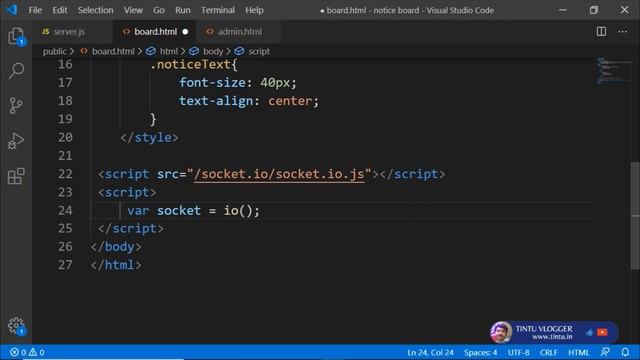Open the Go menu
This screenshot has height=360, width=640.
click(x=159, y=10)
